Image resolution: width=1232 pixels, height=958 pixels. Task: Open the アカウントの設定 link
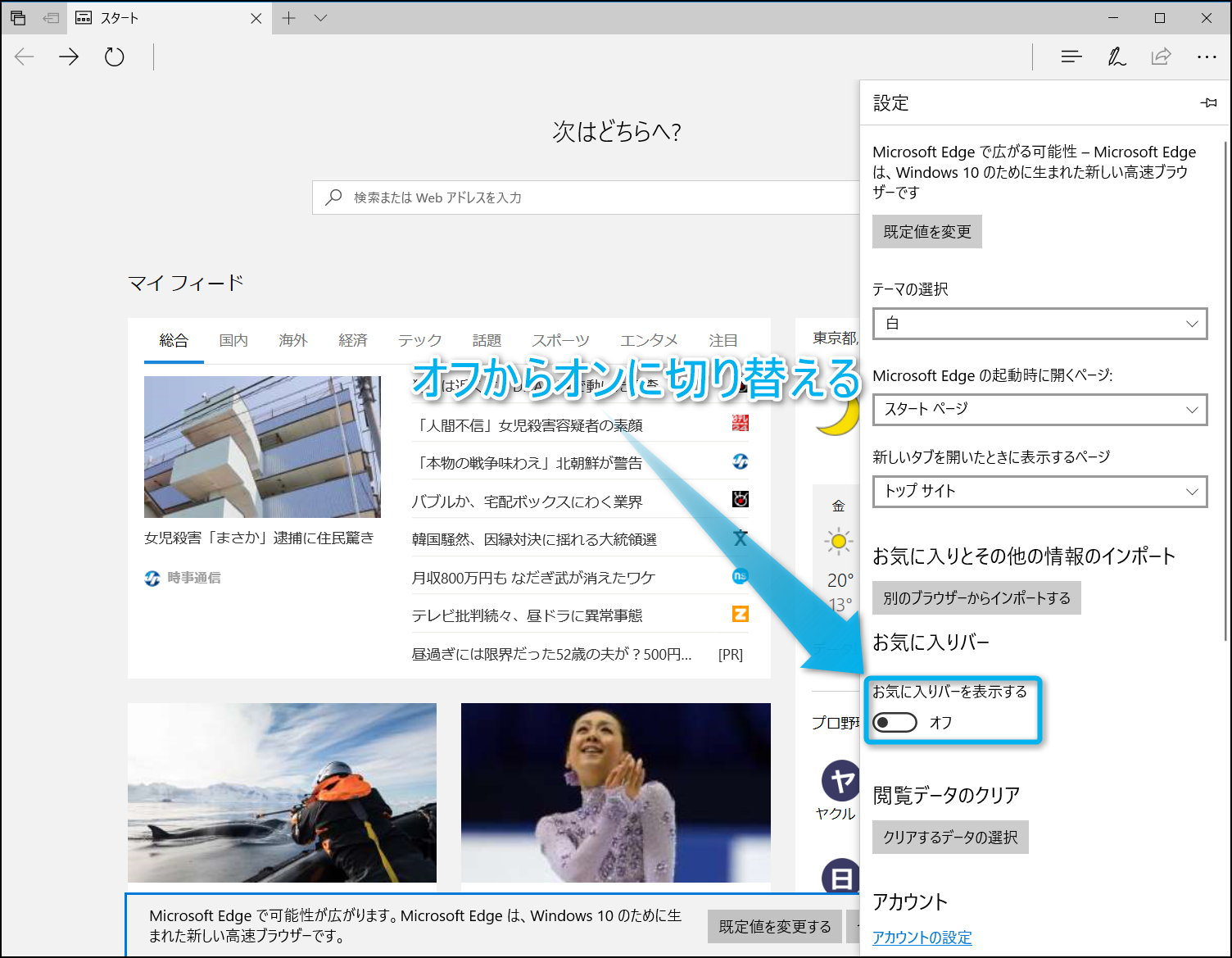(922, 938)
